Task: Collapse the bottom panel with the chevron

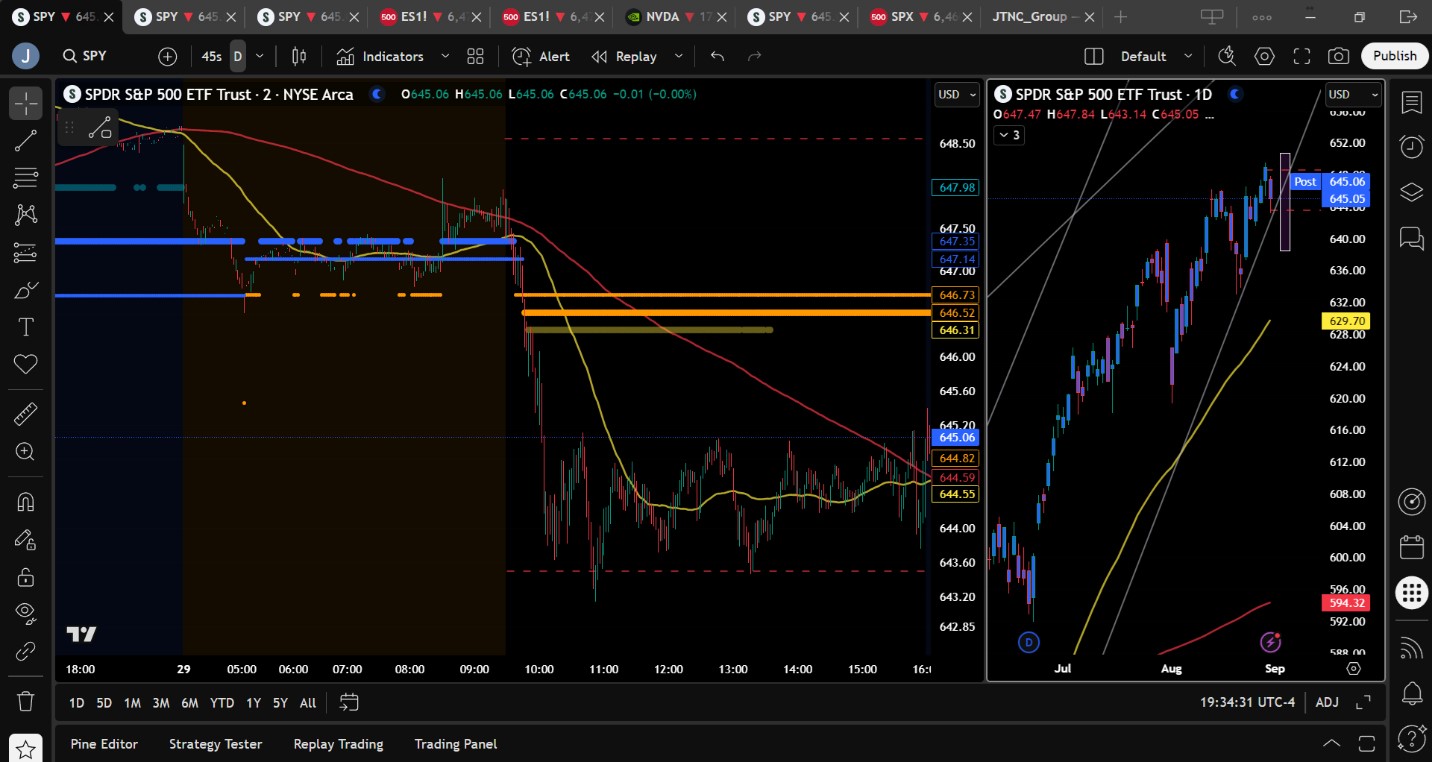Action: pos(1332,744)
